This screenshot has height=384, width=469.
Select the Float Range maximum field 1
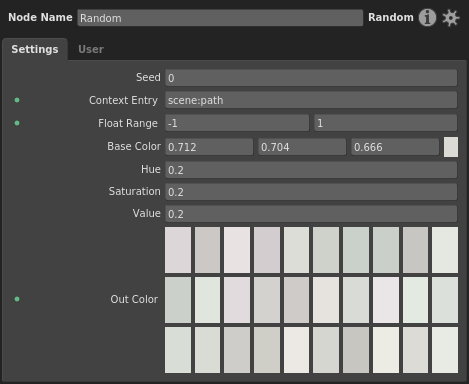point(386,123)
